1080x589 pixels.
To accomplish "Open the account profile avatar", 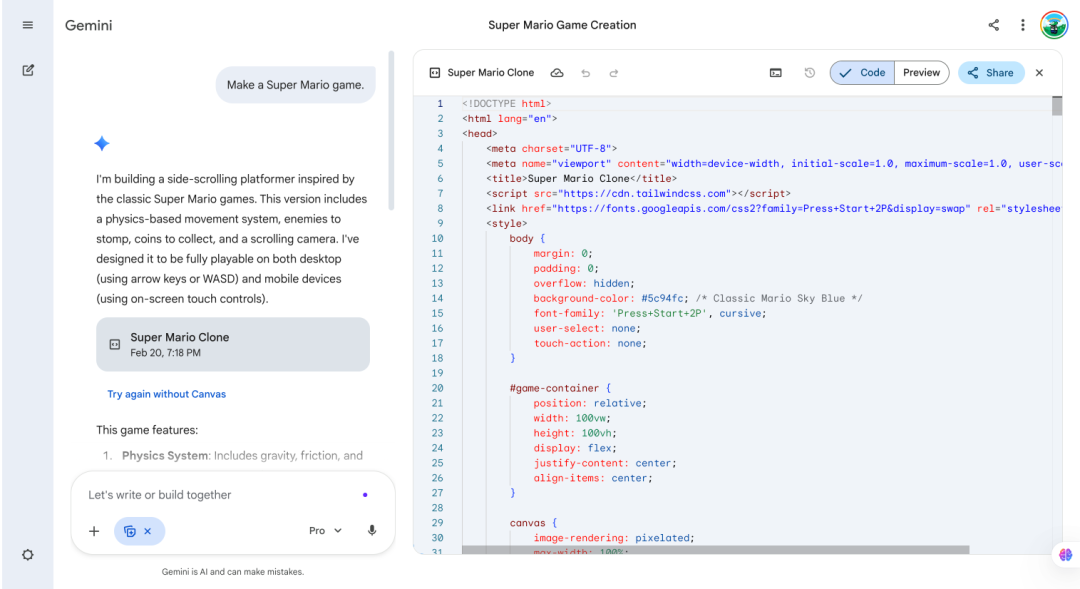I will (x=1054, y=25).
